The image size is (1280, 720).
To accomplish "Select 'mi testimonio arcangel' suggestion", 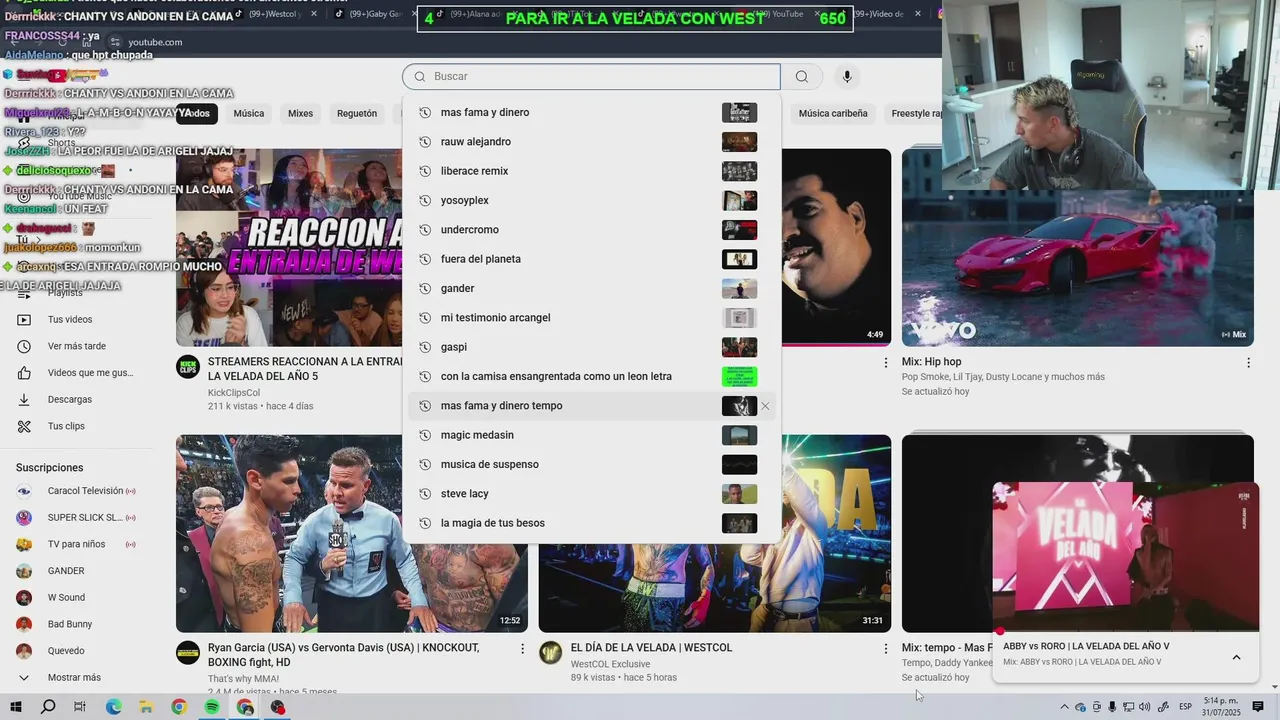I will [x=591, y=318].
